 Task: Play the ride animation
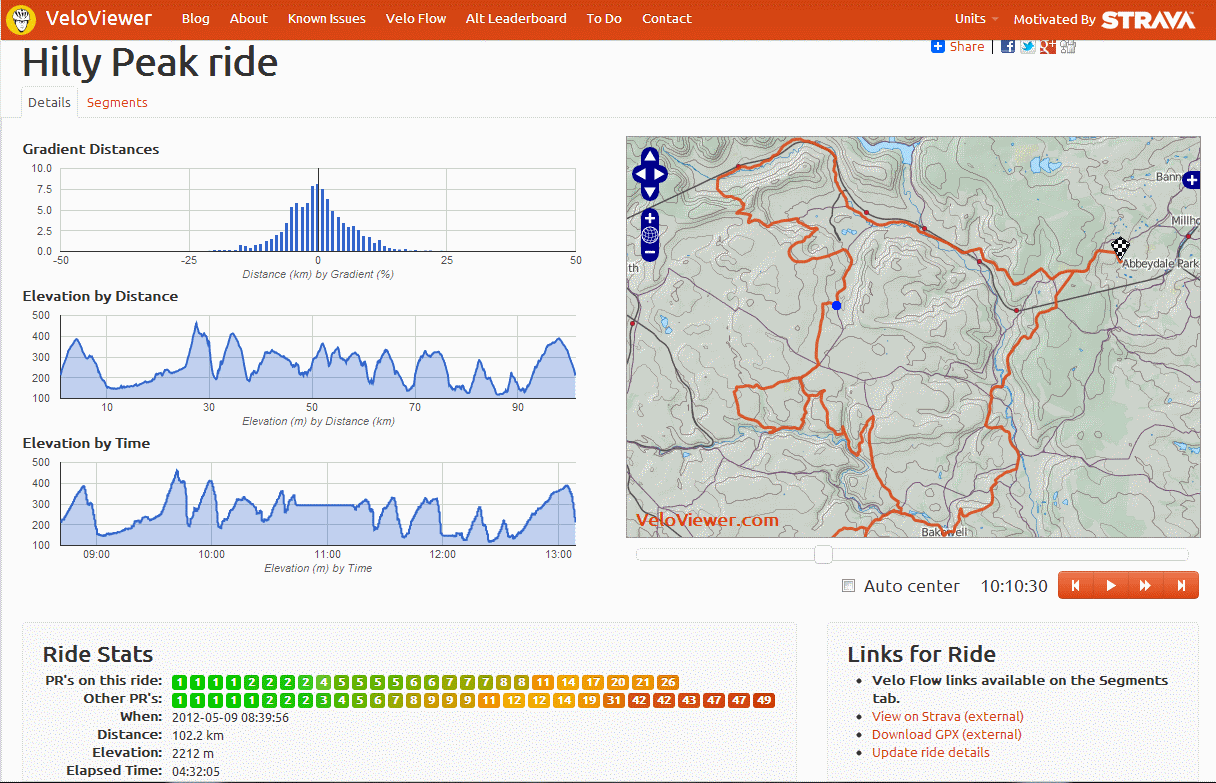[1110, 586]
